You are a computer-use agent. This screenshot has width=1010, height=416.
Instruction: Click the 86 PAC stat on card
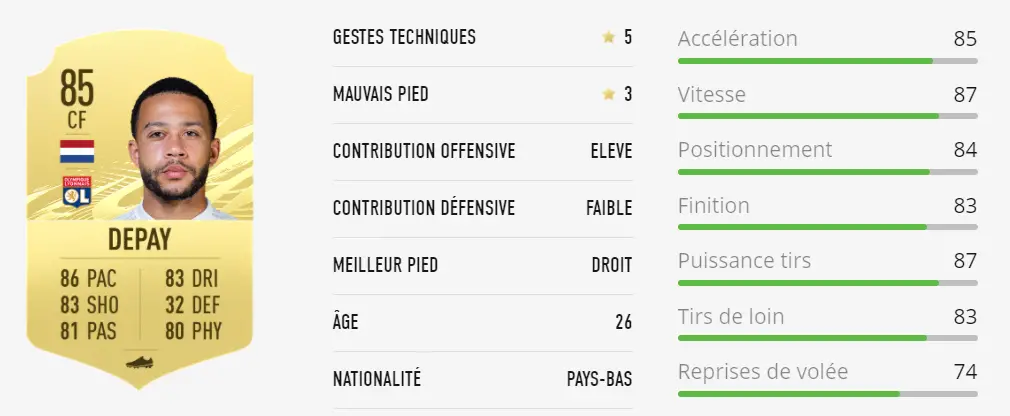click(x=88, y=279)
